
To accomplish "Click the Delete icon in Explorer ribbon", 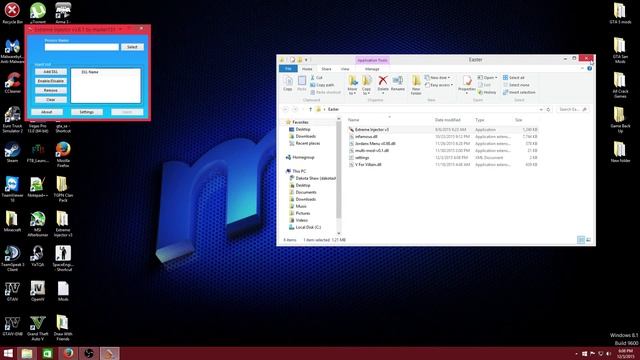I will (382, 80).
